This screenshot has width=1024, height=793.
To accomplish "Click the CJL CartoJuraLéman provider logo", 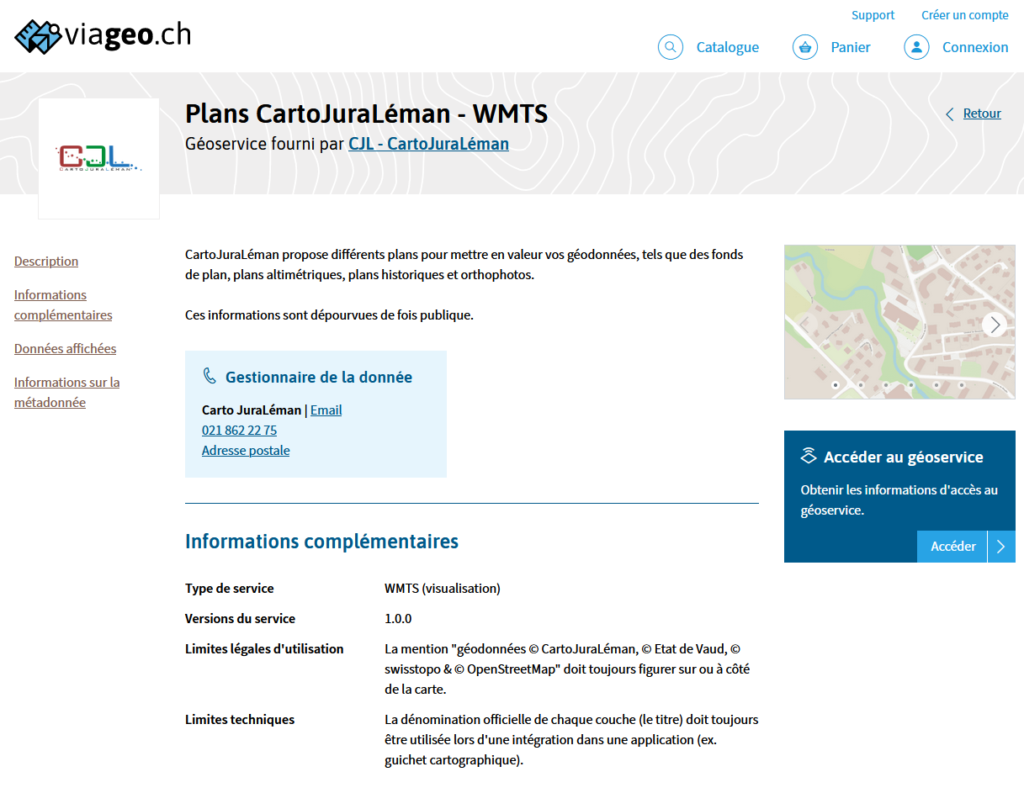I will pos(99,158).
